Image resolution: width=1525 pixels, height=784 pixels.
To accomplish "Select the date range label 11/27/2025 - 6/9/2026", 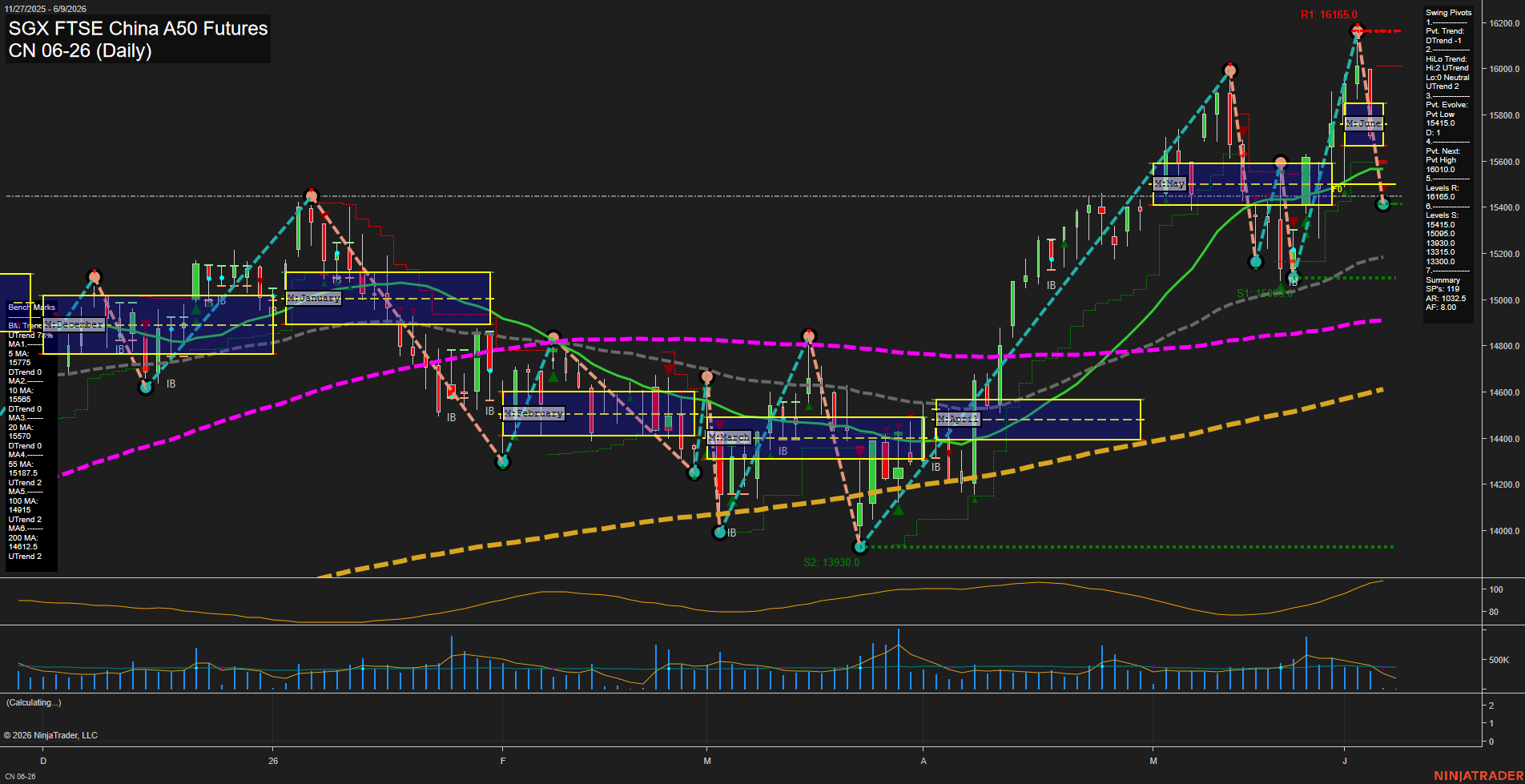I will point(46,9).
